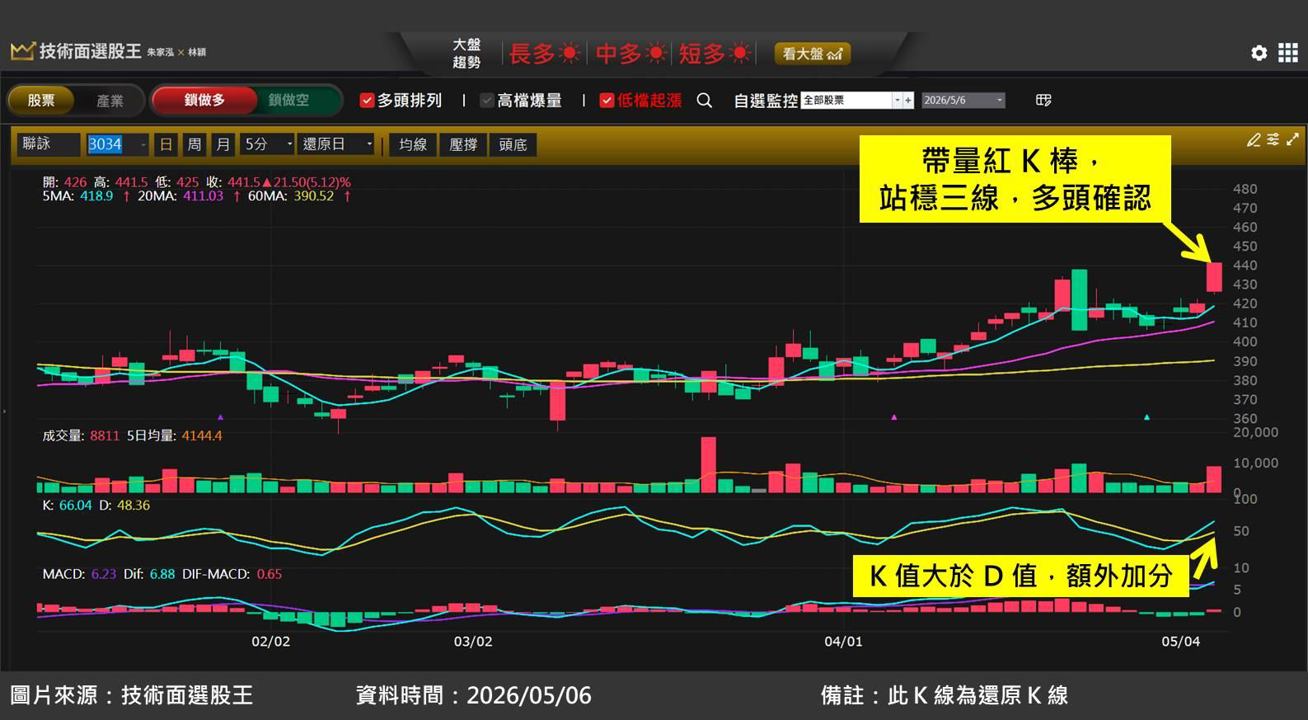1308x720 pixels.
Task: Click the 頭底 button
Action: pyautogui.click(x=513, y=144)
